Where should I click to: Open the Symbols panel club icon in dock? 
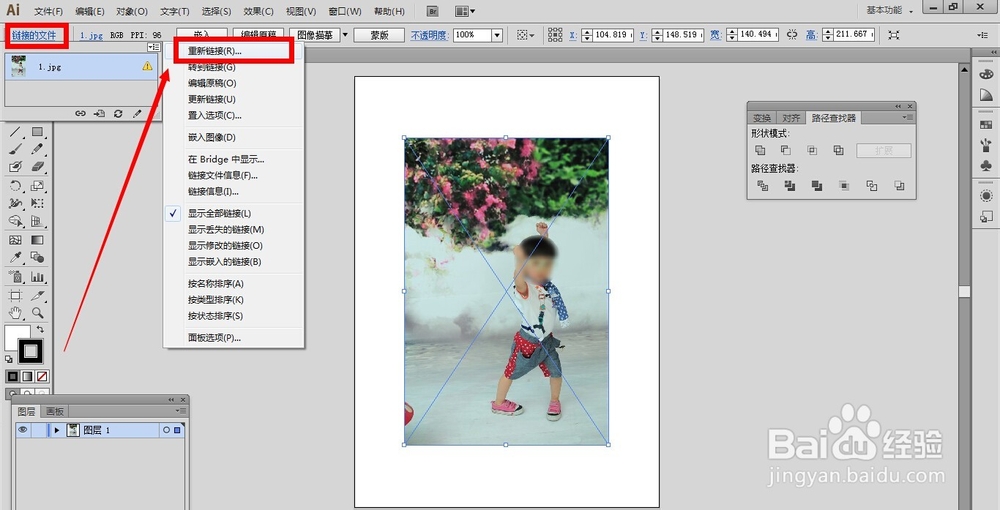[986, 166]
